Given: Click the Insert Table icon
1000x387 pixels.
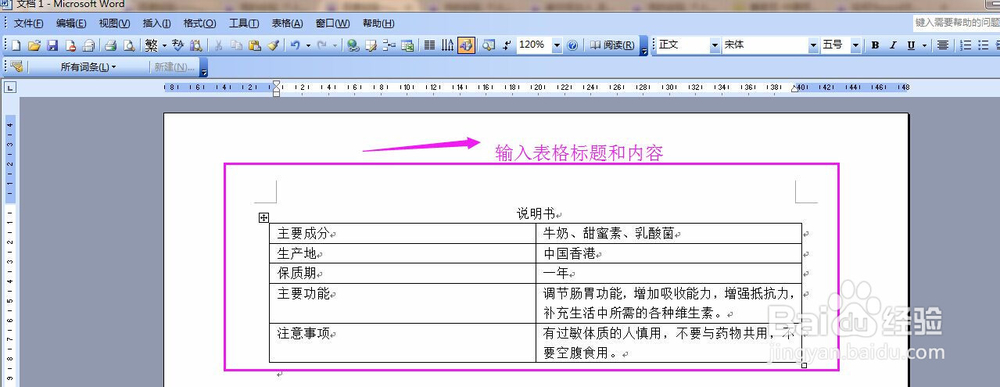Looking at the screenshot, I should pyautogui.click(x=388, y=45).
